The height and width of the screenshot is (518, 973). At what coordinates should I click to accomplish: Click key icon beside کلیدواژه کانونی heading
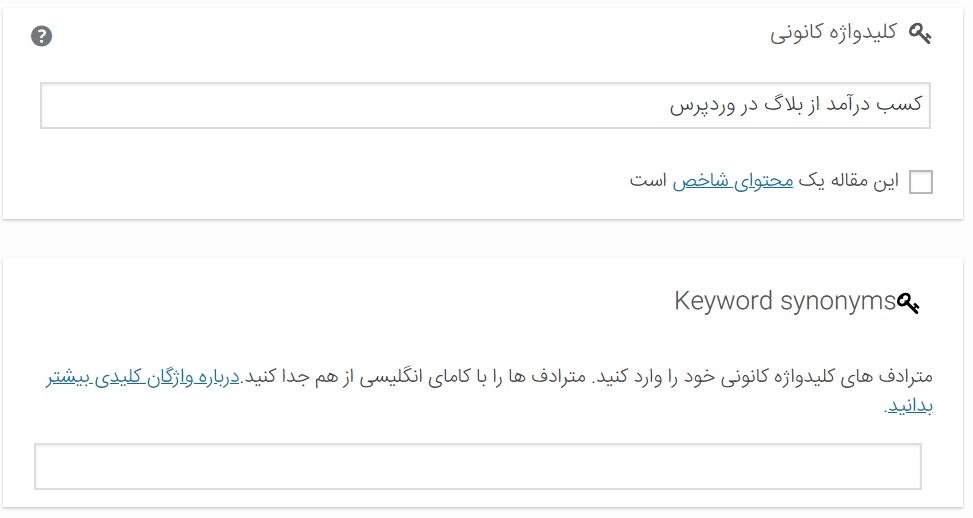(920, 33)
